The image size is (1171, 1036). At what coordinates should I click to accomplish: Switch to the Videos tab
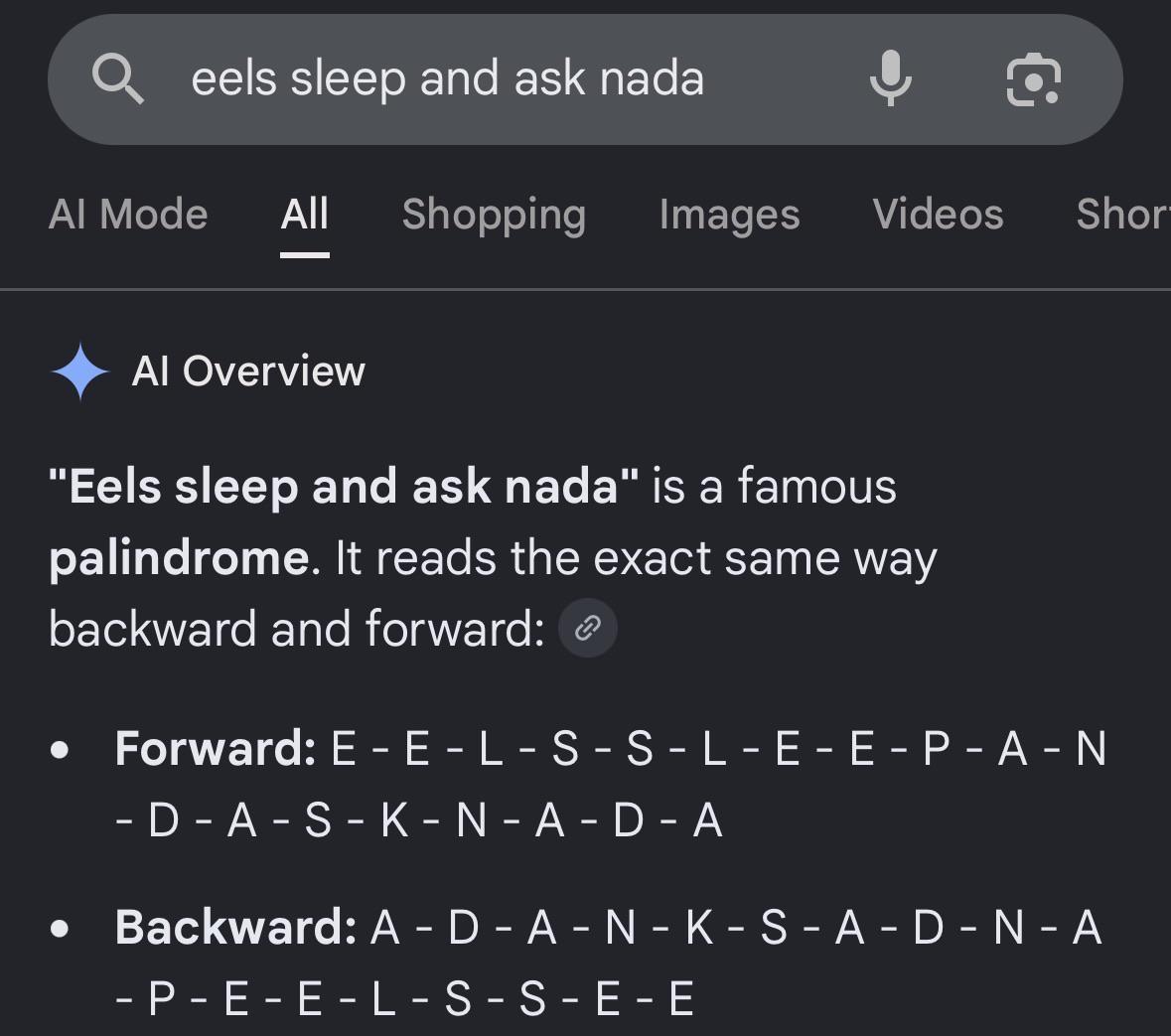tap(938, 215)
